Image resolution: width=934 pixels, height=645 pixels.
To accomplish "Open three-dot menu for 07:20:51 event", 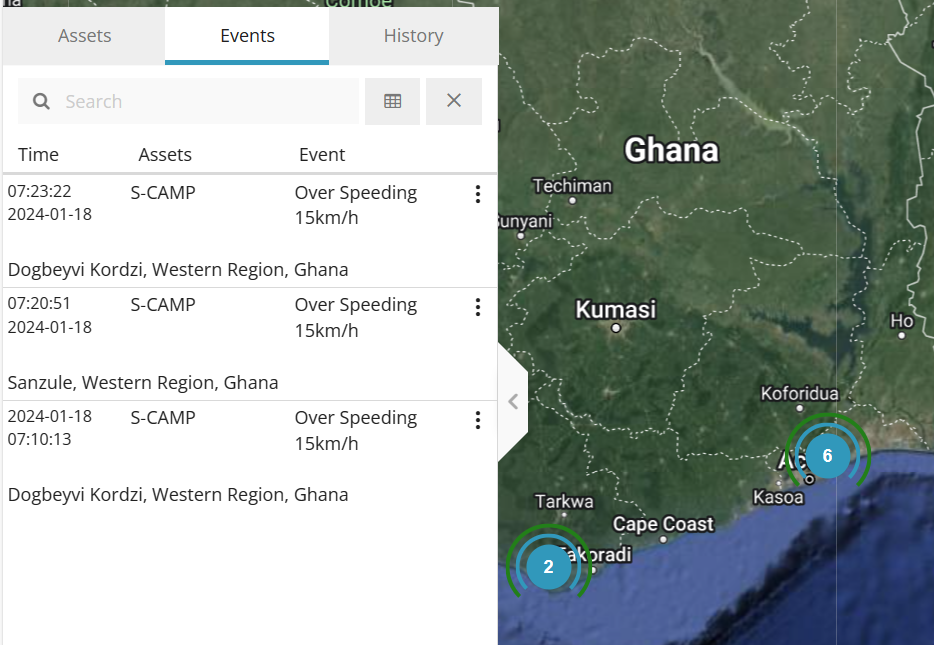I will [x=478, y=307].
